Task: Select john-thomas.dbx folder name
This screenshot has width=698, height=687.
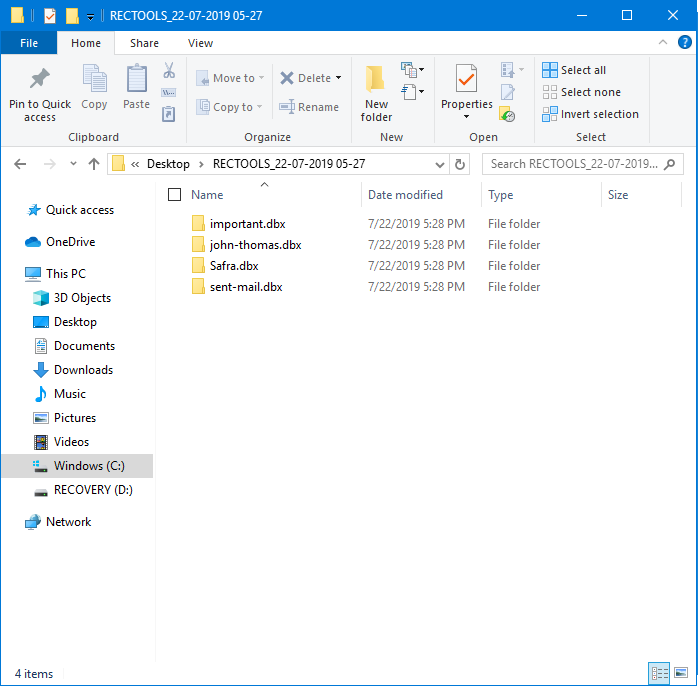Action: 256,245
